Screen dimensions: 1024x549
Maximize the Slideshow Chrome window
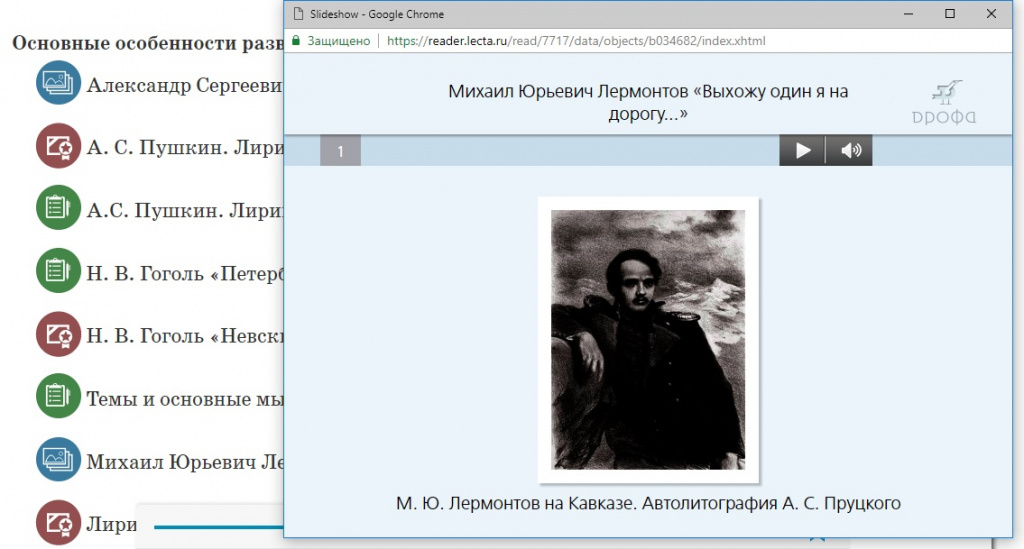coord(950,14)
